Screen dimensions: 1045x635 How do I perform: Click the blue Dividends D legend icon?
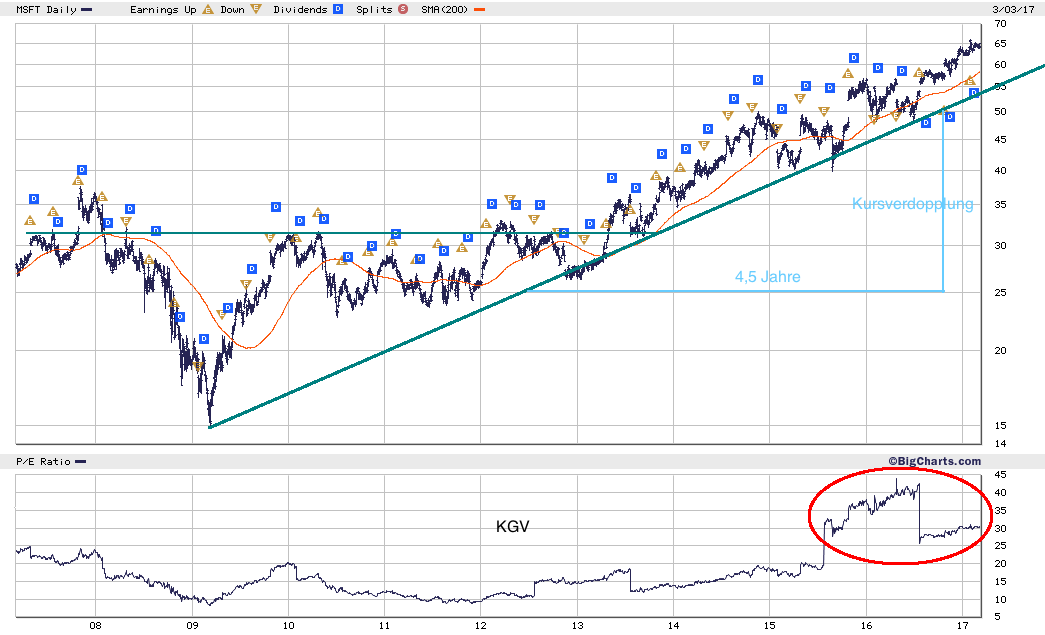(338, 9)
